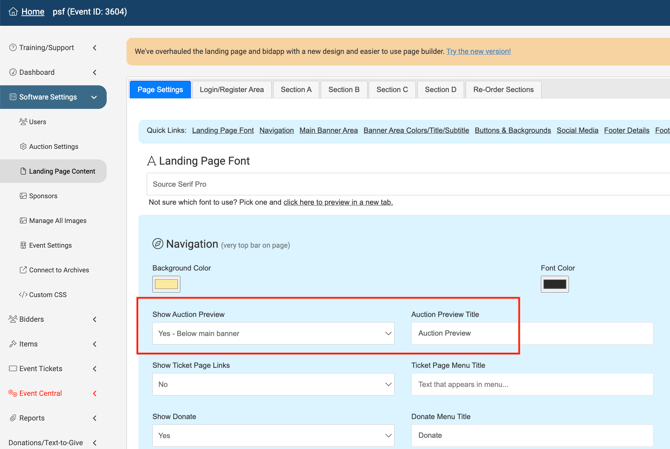Click the 'Try the new version!' link

478,51
